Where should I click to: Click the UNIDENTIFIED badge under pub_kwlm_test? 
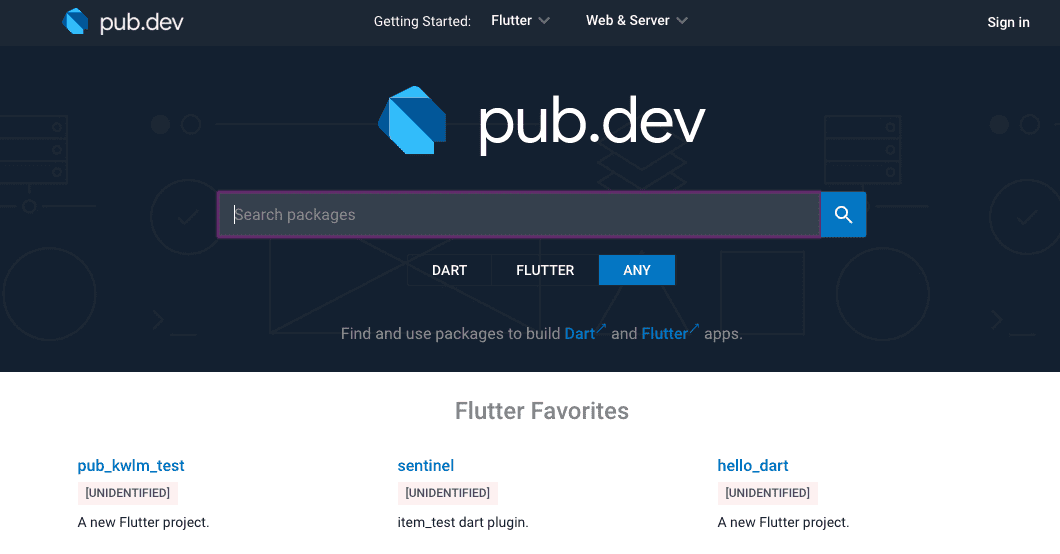(128, 493)
